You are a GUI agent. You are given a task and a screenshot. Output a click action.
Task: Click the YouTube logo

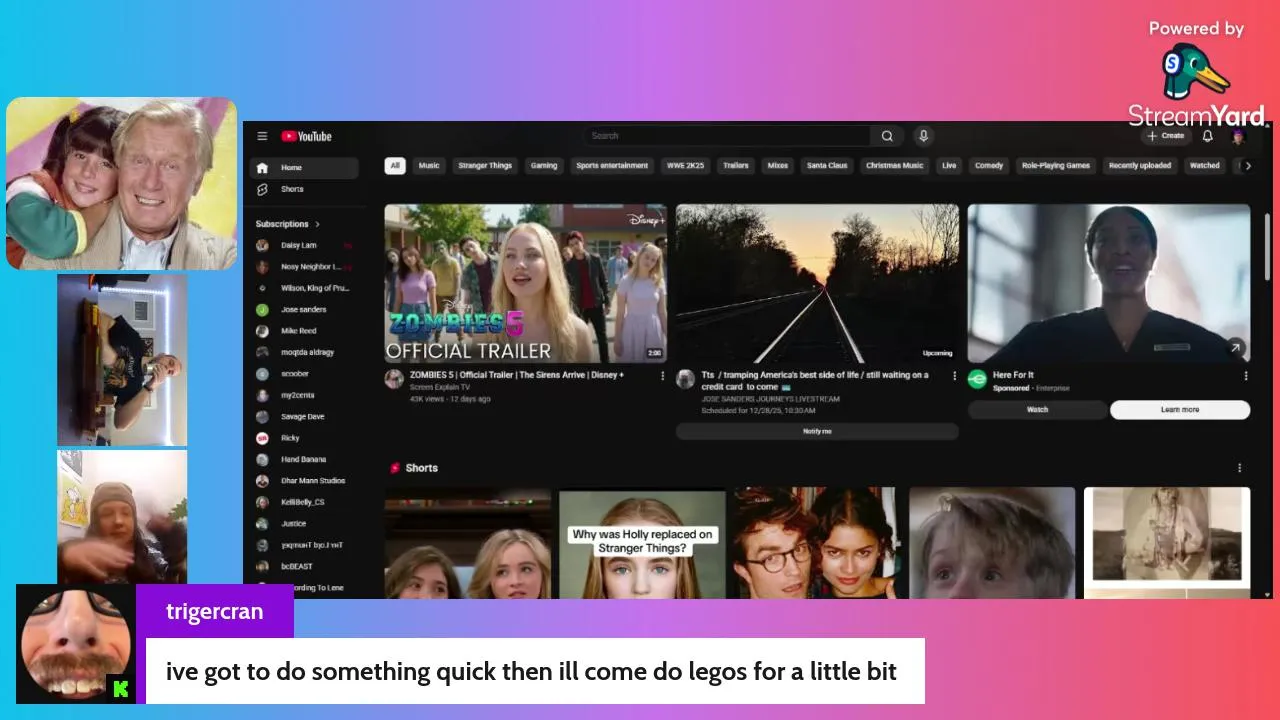[x=306, y=136]
